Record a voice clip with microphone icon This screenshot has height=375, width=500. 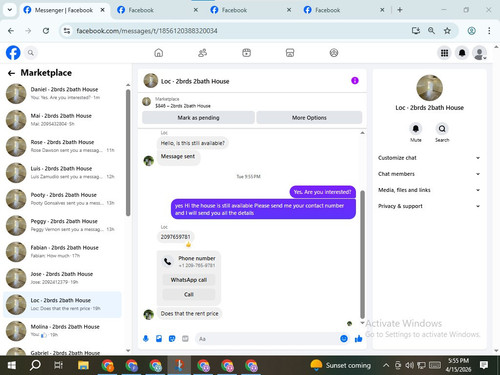coord(146,339)
